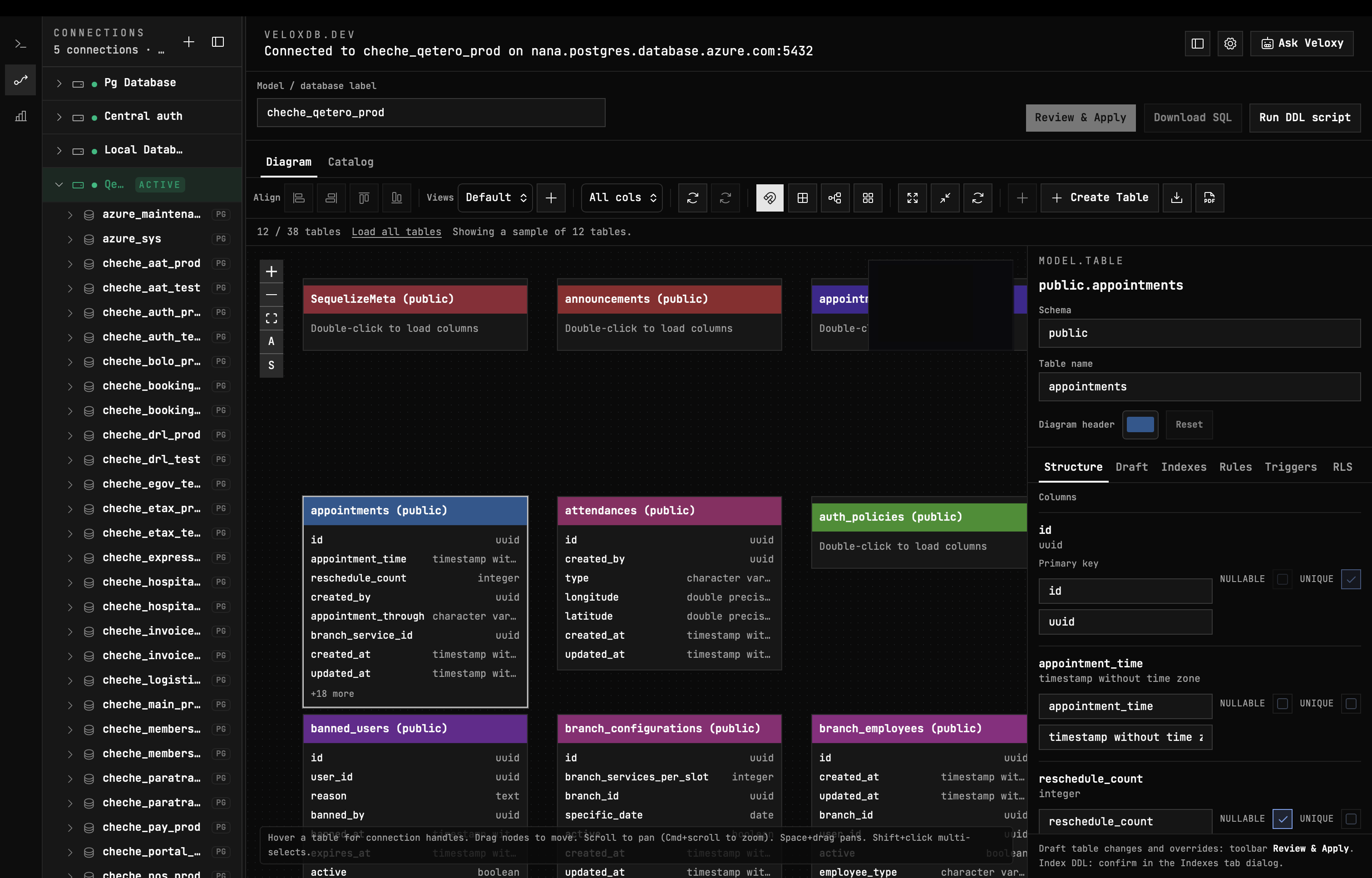1372x878 pixels.
Task: Click the Download SQL button
Action: pyautogui.click(x=1193, y=118)
